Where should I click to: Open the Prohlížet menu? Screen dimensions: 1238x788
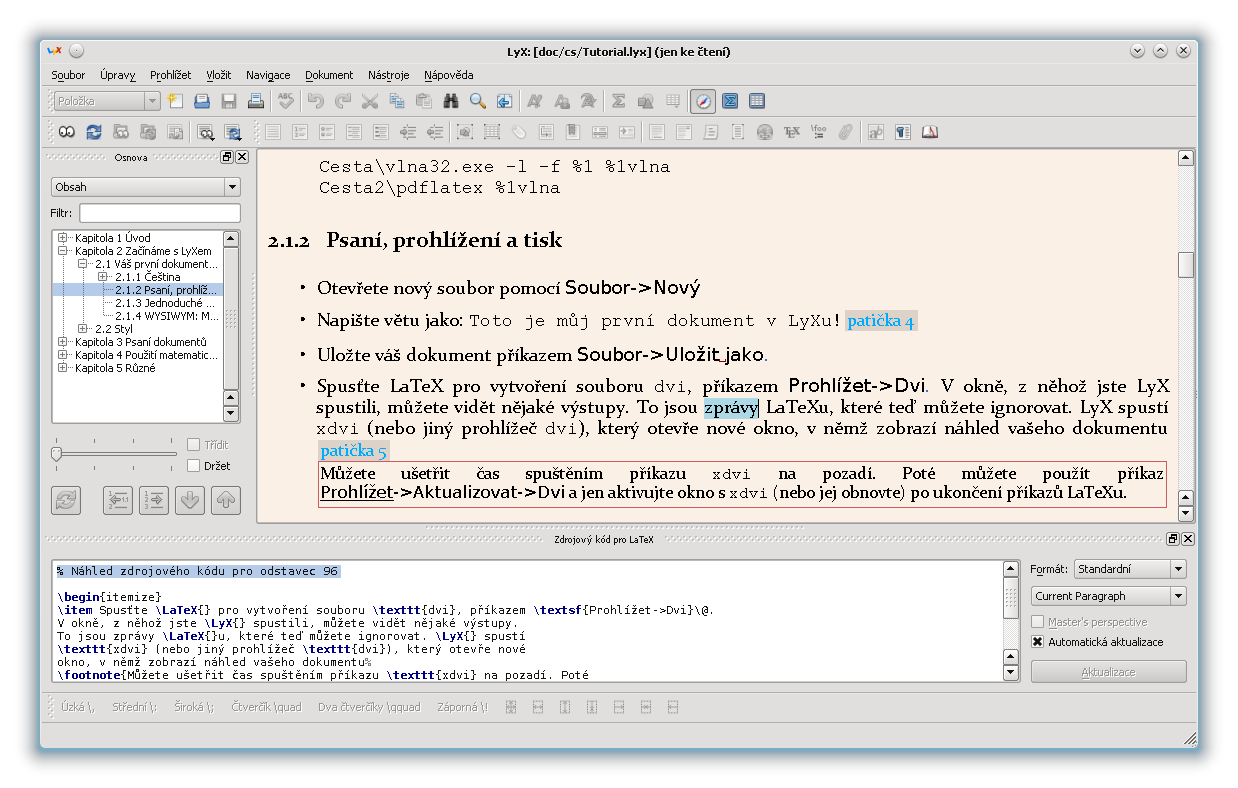click(171, 75)
